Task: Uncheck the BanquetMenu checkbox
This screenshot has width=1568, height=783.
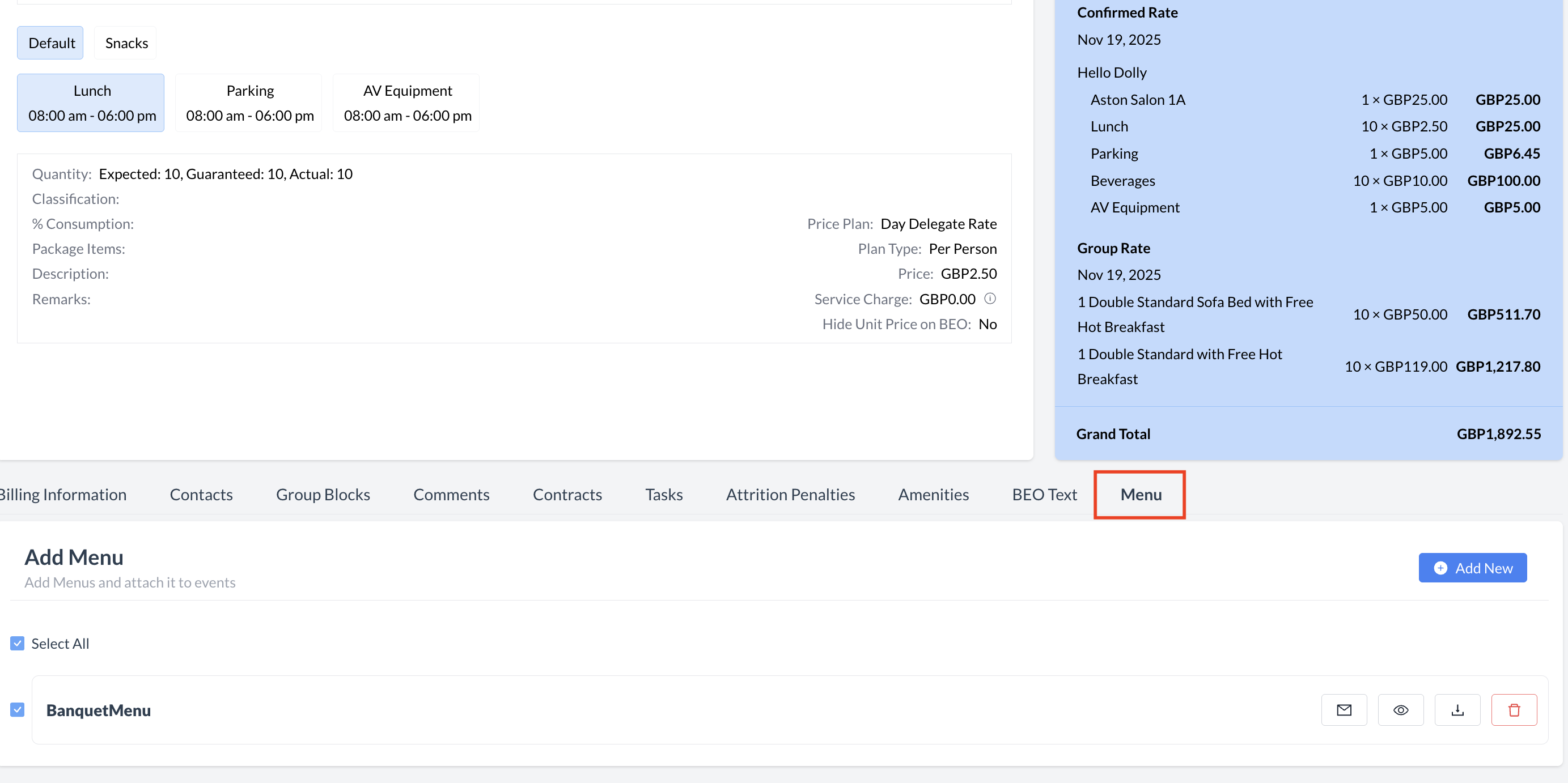Action: coord(18,709)
